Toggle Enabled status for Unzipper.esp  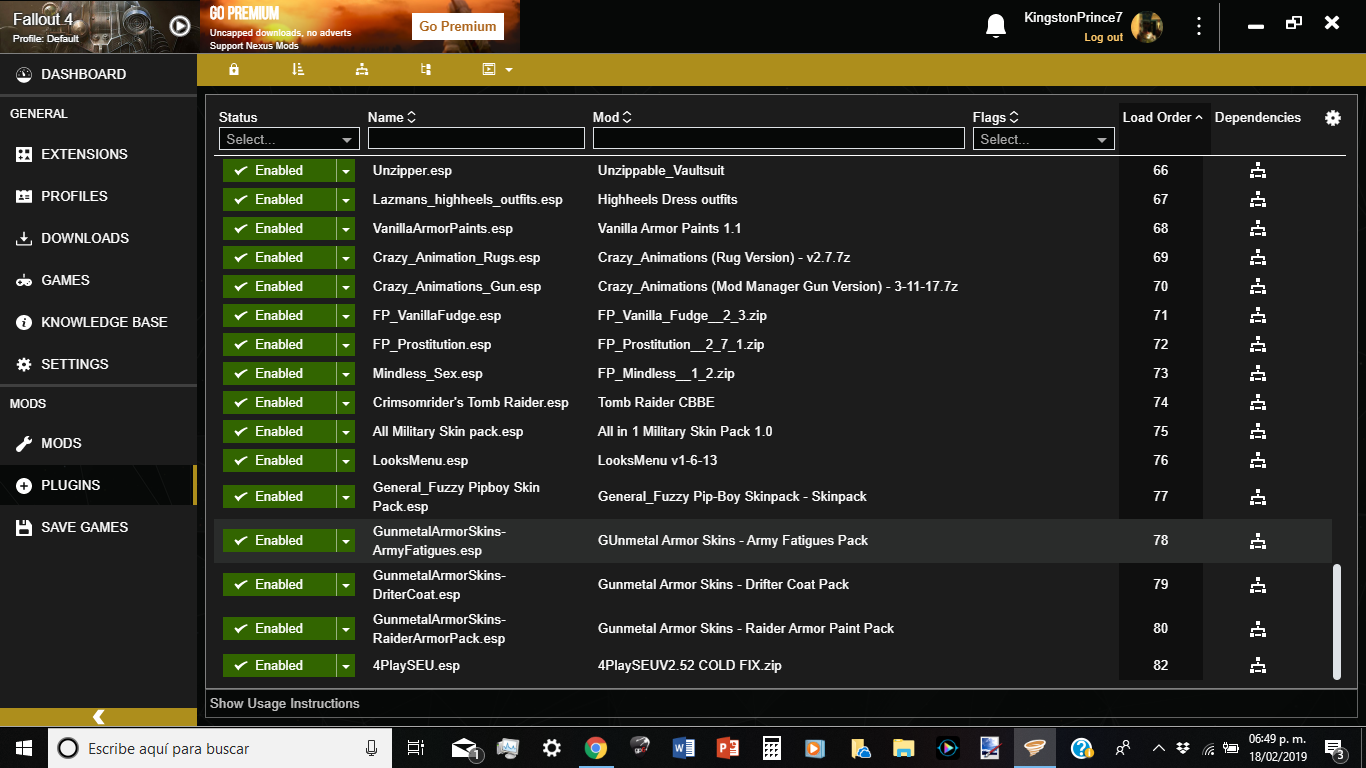279,170
